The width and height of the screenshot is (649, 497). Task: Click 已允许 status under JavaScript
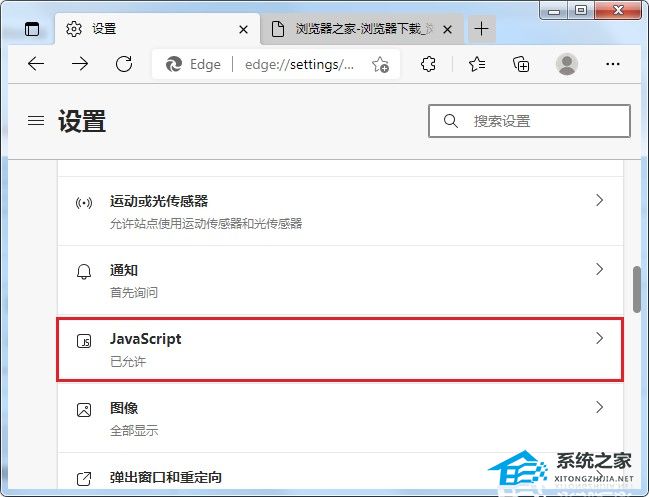[x=128, y=362]
